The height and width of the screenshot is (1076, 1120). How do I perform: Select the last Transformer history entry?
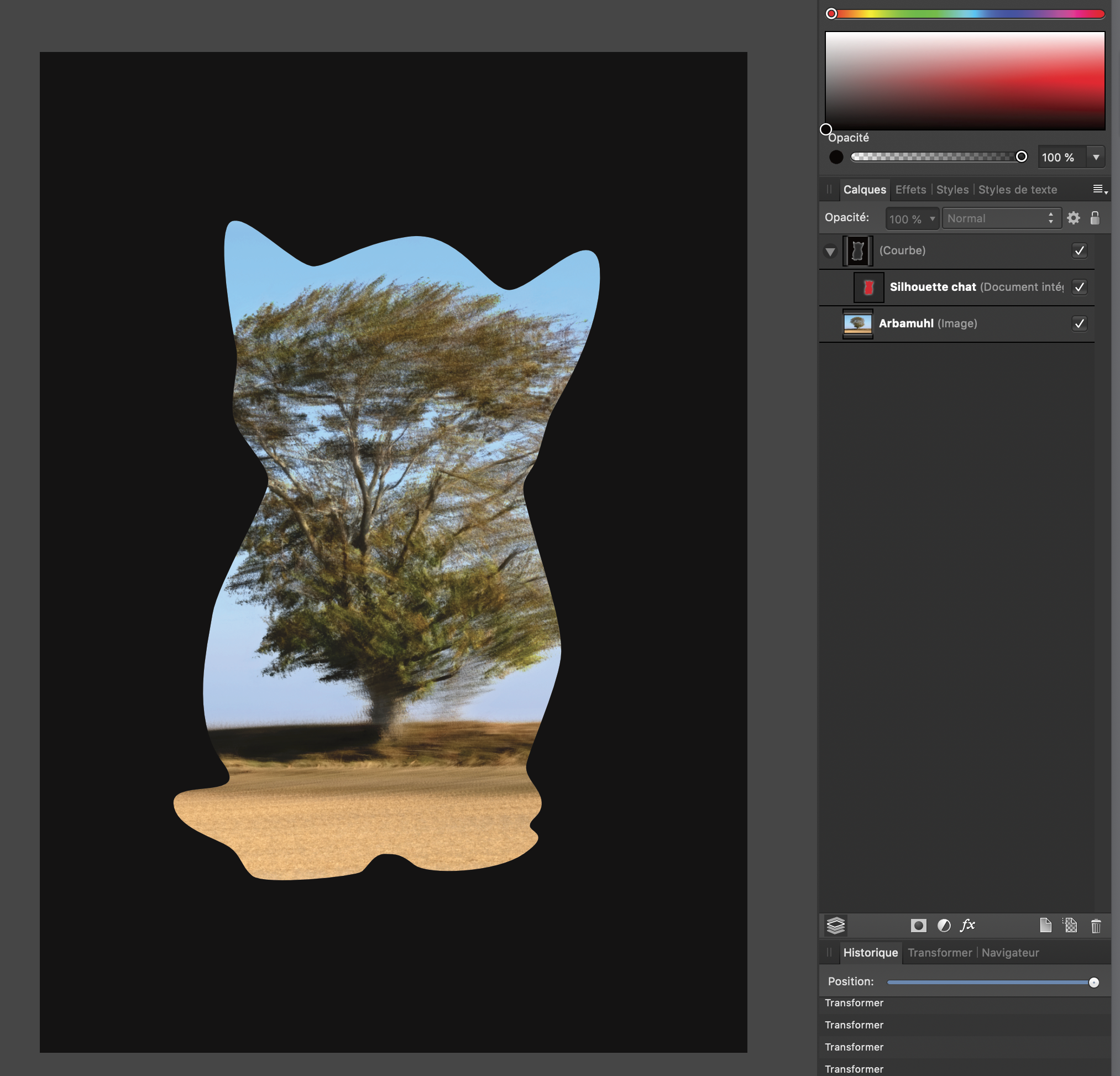[854, 1069]
